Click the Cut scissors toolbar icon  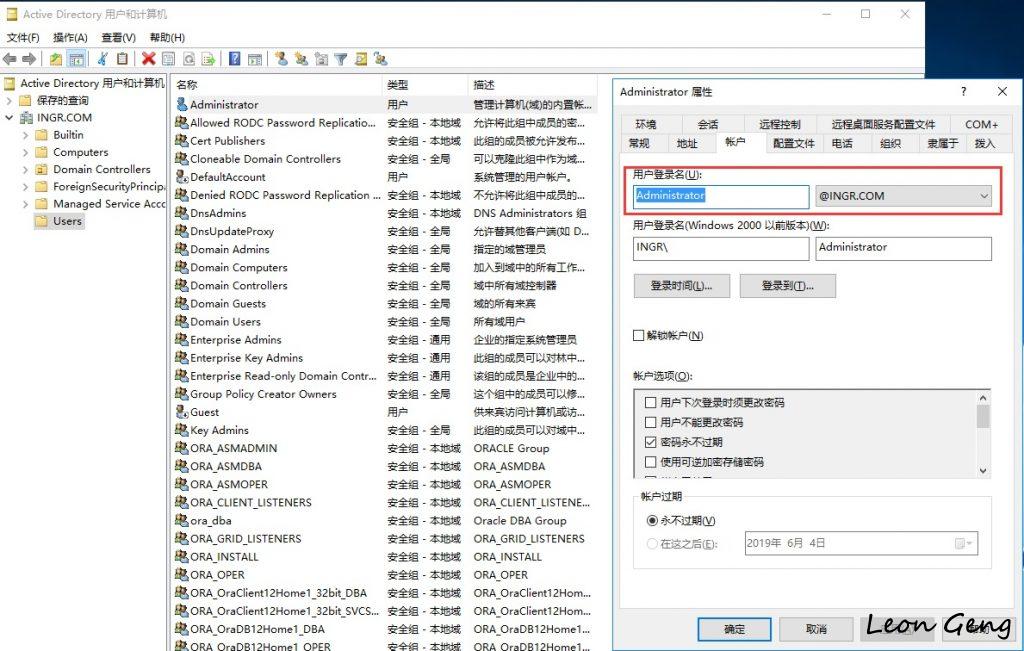click(103, 59)
